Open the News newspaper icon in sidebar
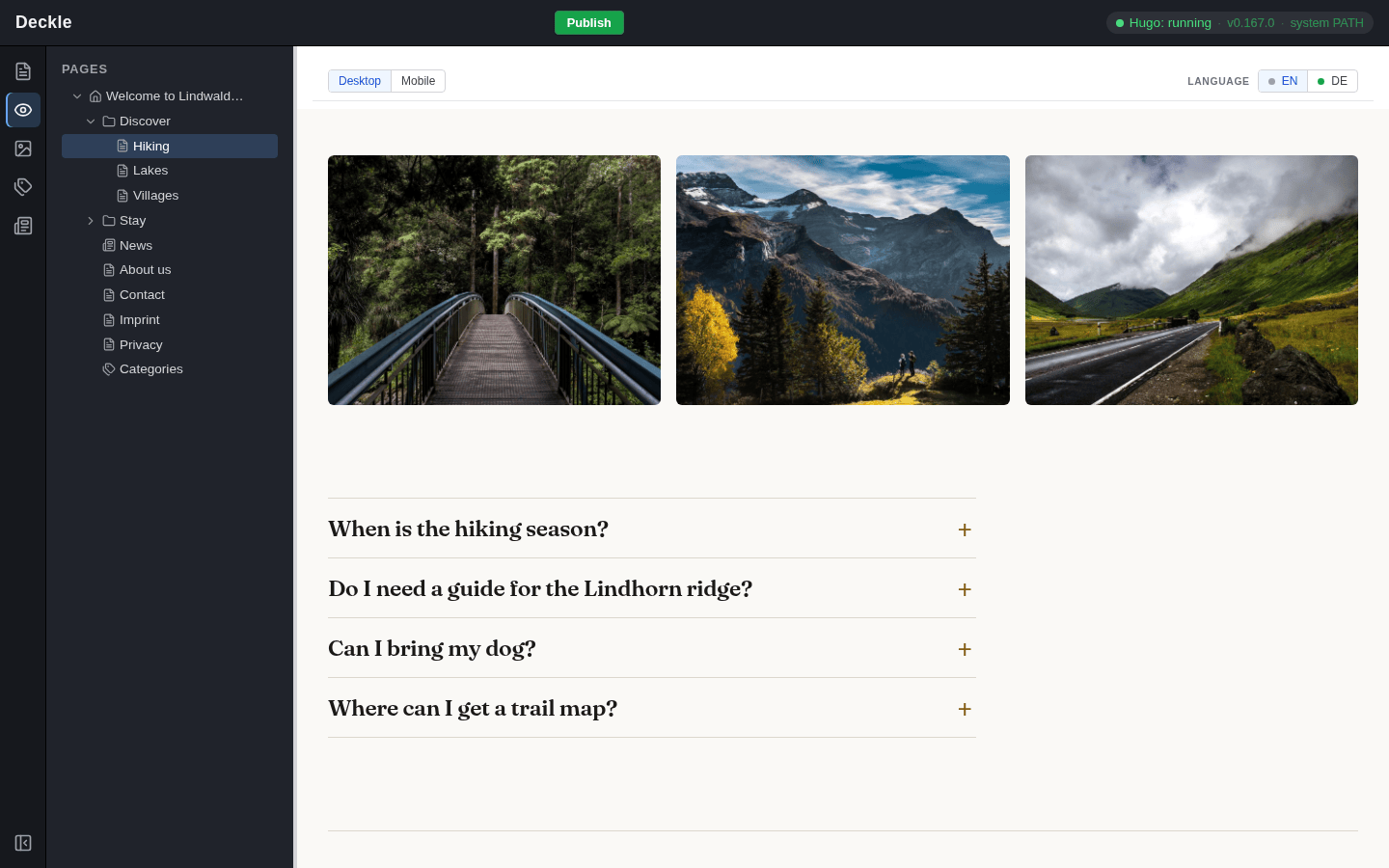Viewport: 1389px width, 868px height. tap(23, 226)
